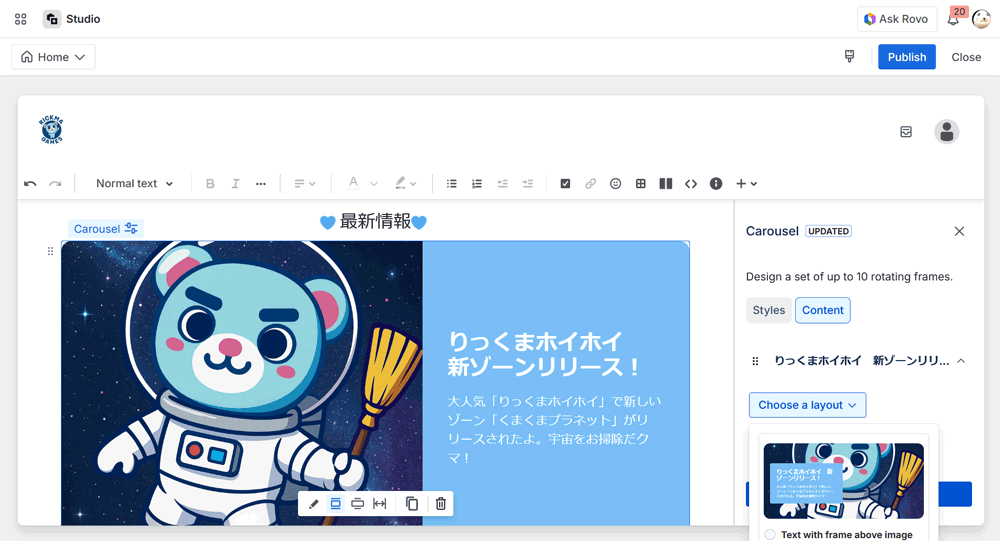This screenshot has height=541, width=1000.
Task: Toggle italic formatting
Action: tap(235, 184)
